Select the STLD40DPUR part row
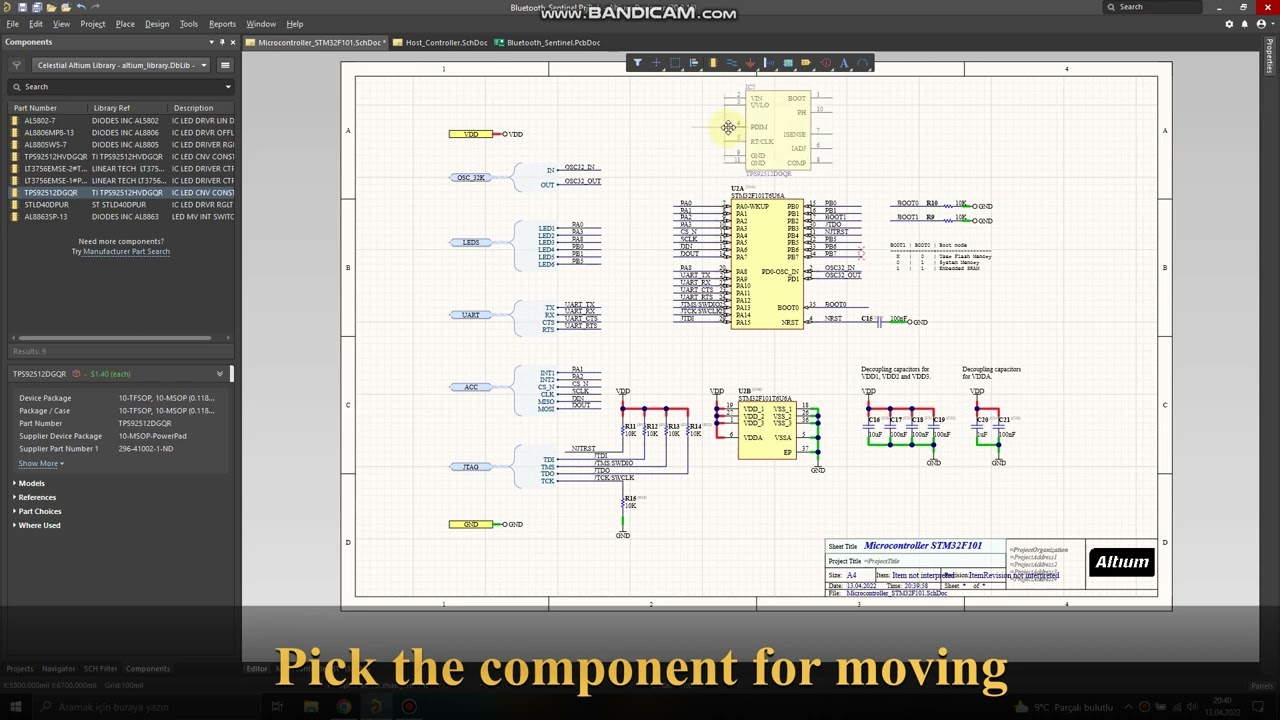Viewport: 1280px width, 720px height. click(x=122, y=205)
